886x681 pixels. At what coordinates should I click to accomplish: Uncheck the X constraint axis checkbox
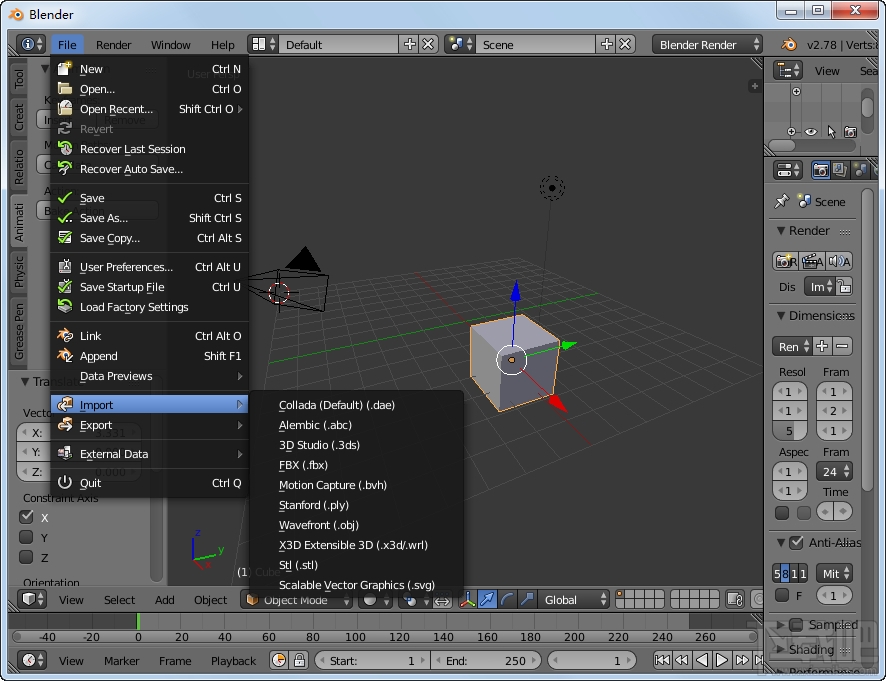pyautogui.click(x=25, y=518)
